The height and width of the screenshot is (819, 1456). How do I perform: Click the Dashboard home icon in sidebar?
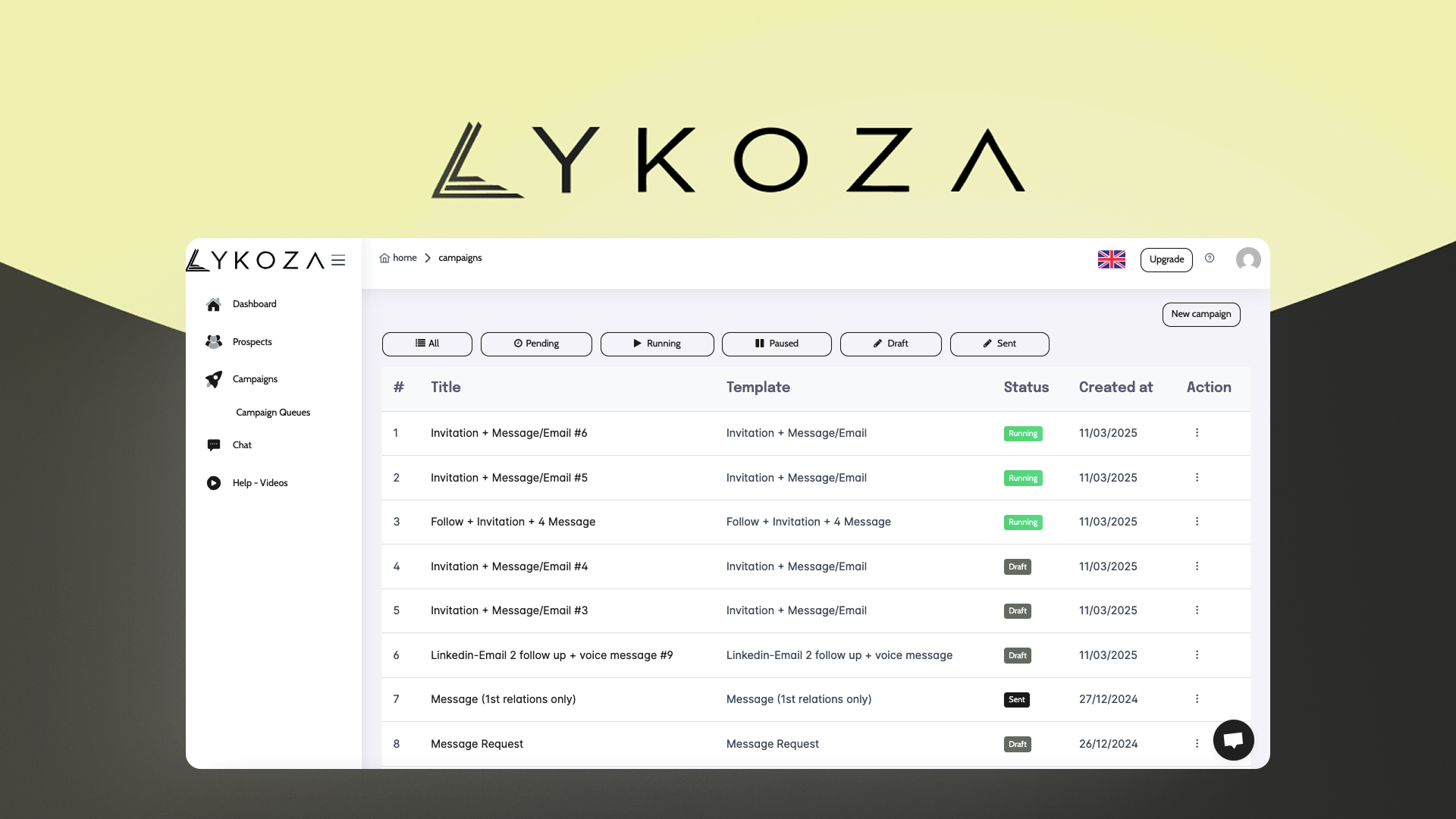click(214, 304)
